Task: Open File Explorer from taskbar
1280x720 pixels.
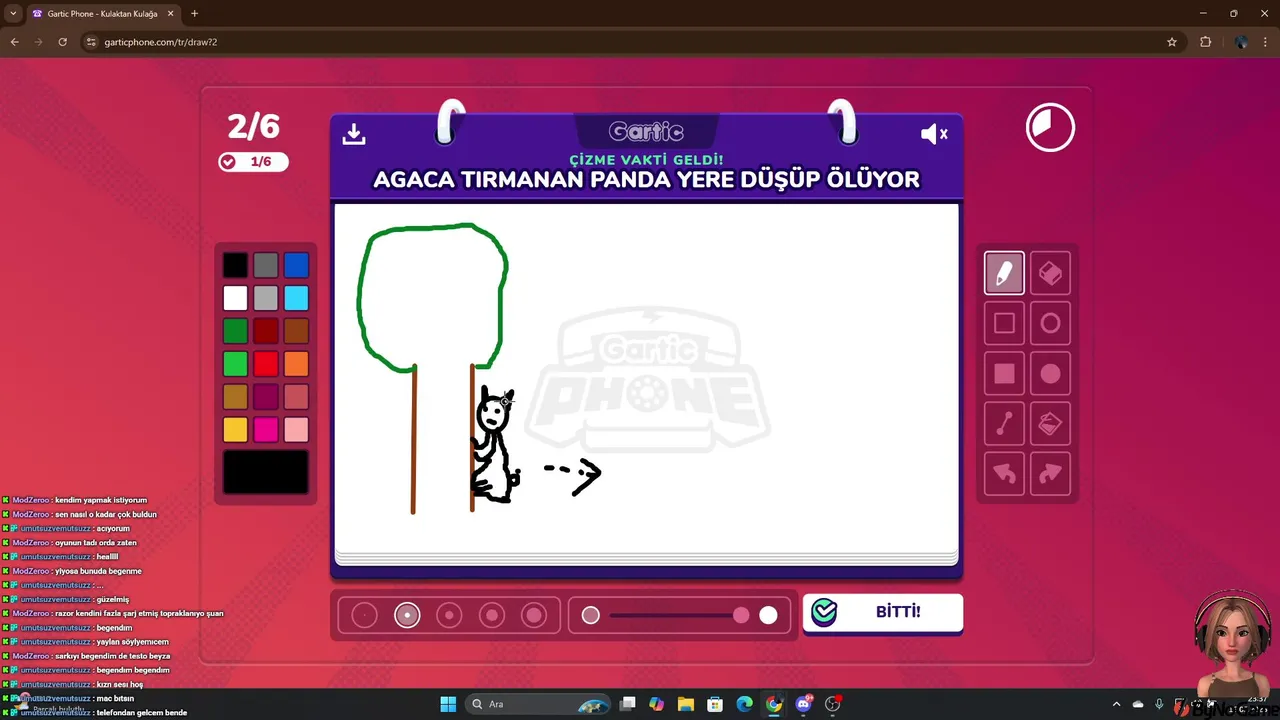Action: 685,704
